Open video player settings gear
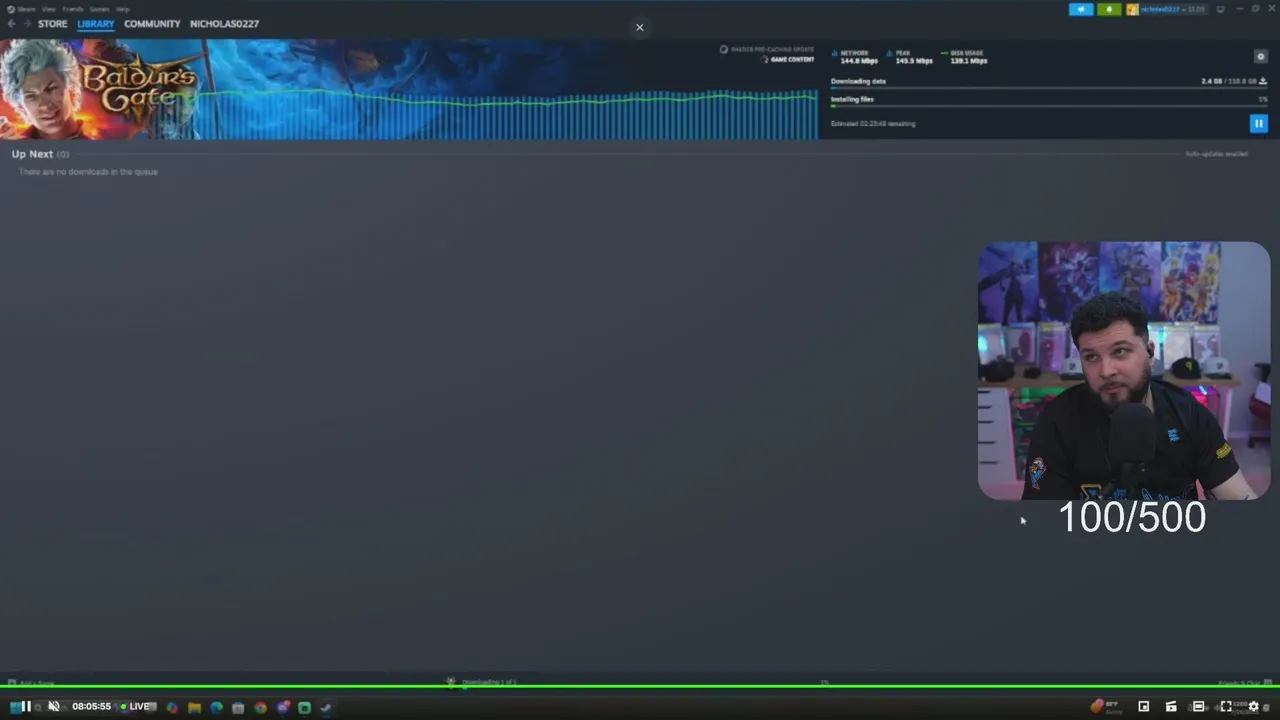Viewport: 1280px width, 720px height. point(1254,706)
